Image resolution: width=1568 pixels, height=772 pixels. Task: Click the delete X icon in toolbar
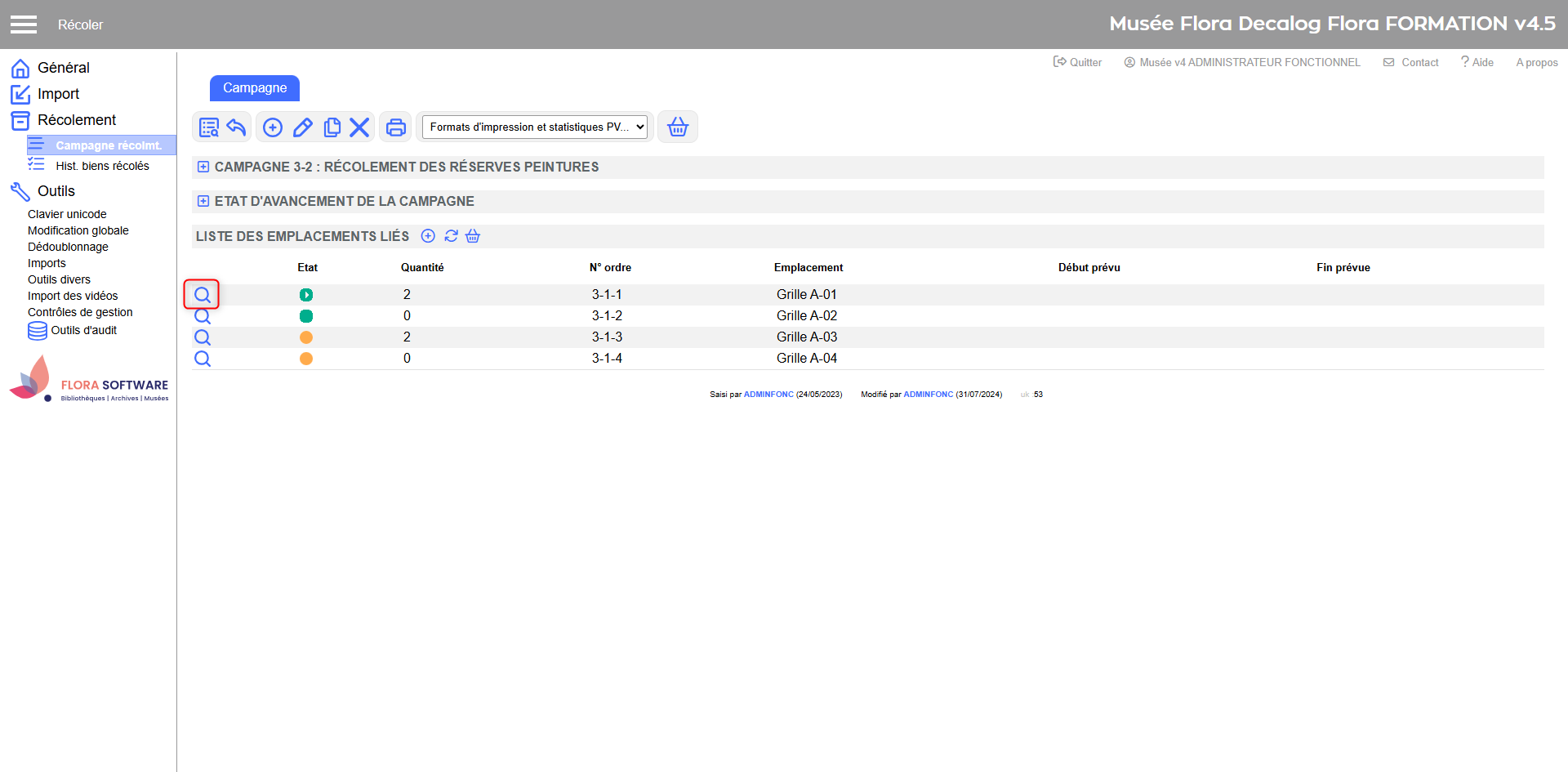click(359, 127)
